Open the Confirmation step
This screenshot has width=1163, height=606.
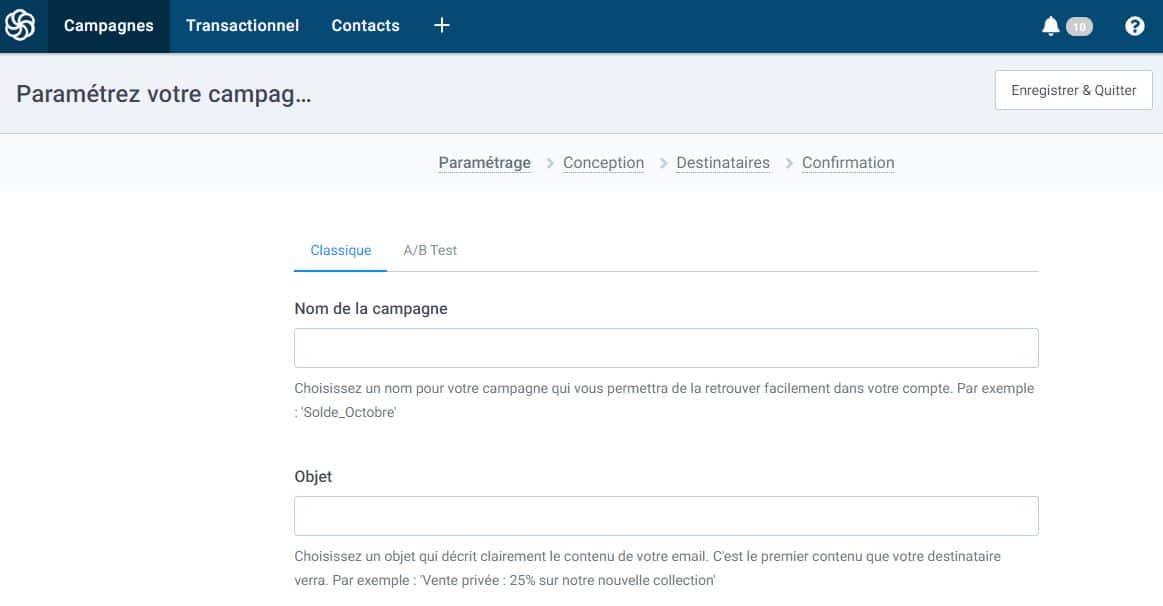coord(848,163)
